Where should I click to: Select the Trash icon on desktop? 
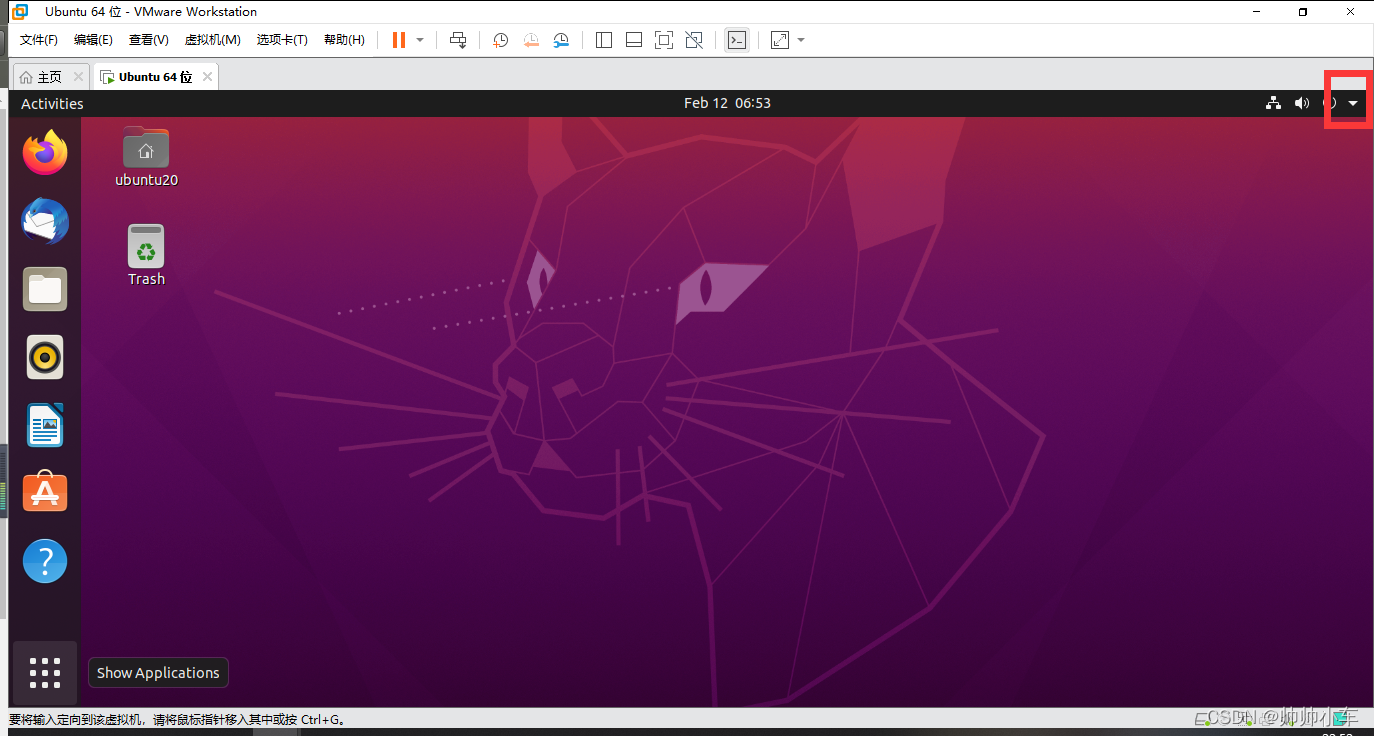146,255
